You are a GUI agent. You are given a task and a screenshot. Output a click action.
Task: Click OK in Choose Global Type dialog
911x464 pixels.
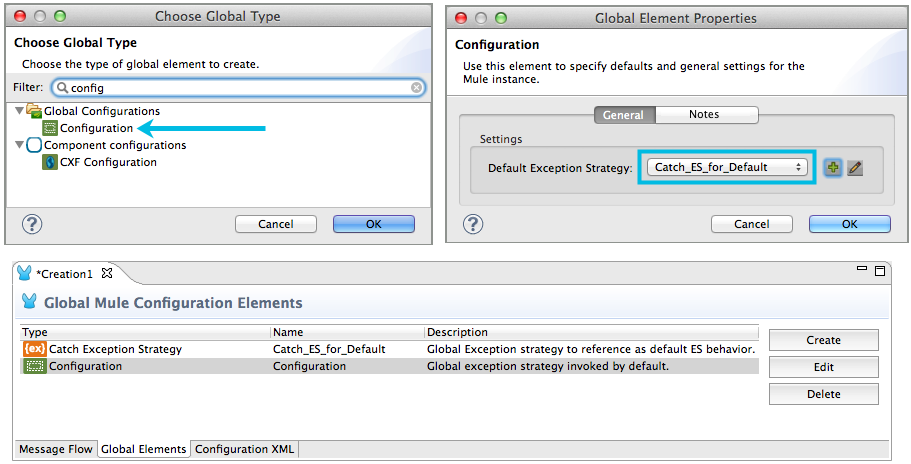374,224
